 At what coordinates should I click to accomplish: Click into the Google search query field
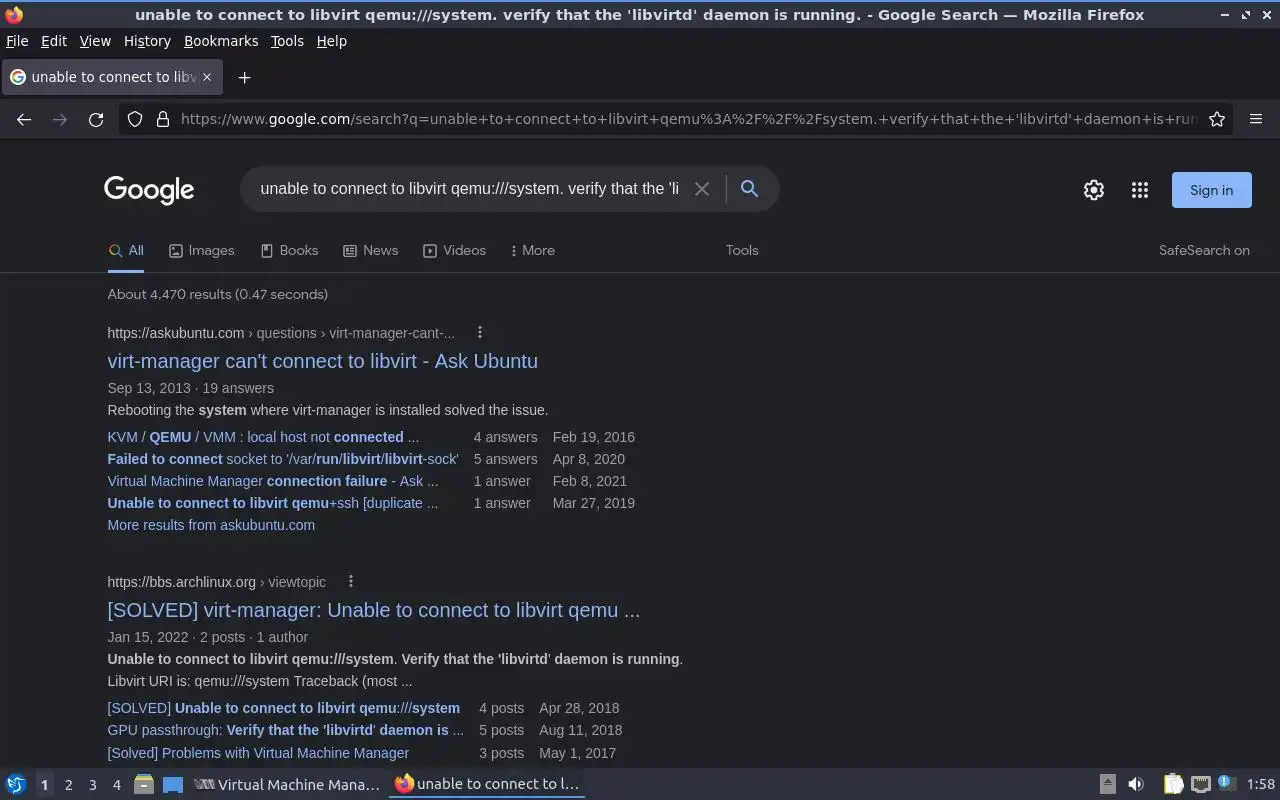[469, 189]
